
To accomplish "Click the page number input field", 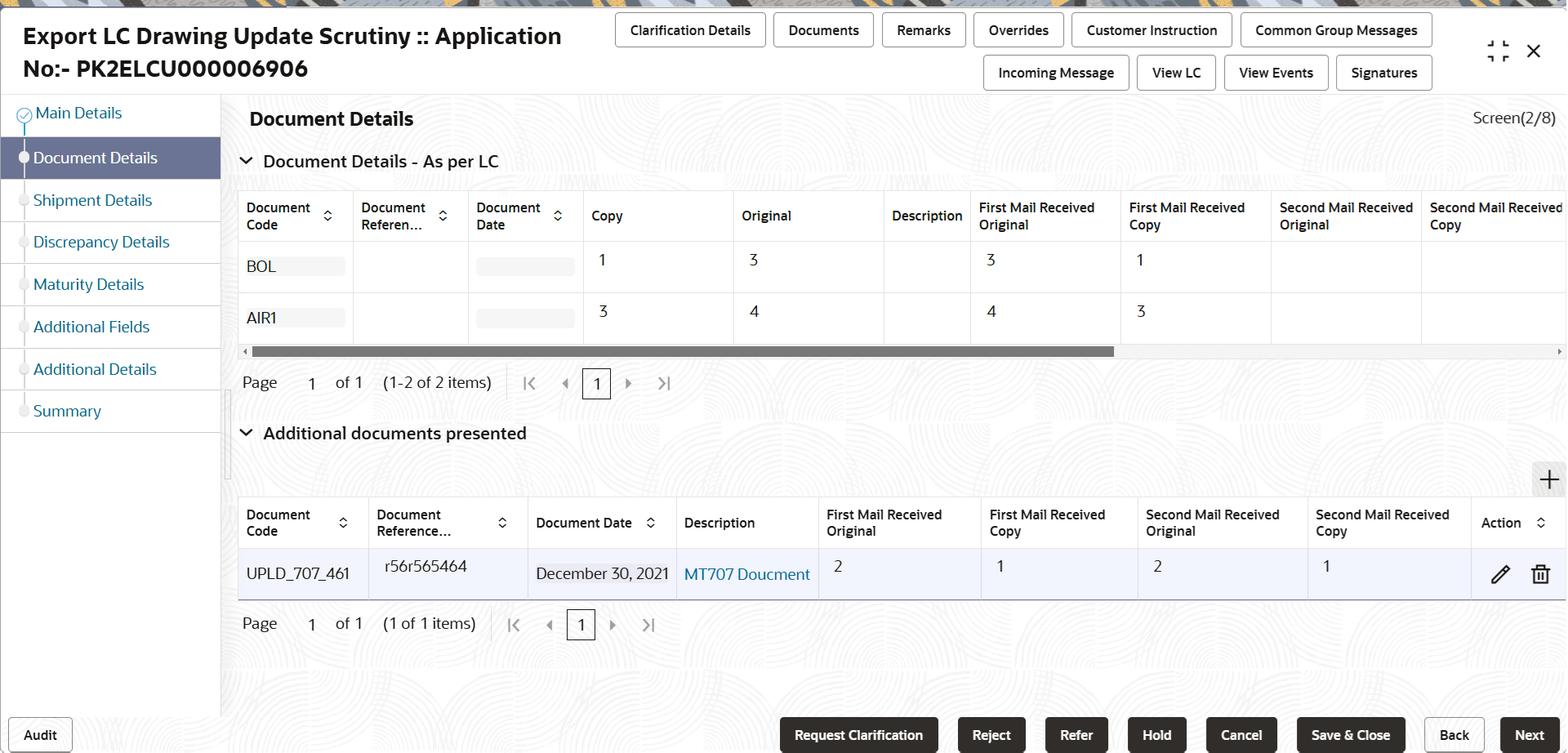I will tap(596, 383).
